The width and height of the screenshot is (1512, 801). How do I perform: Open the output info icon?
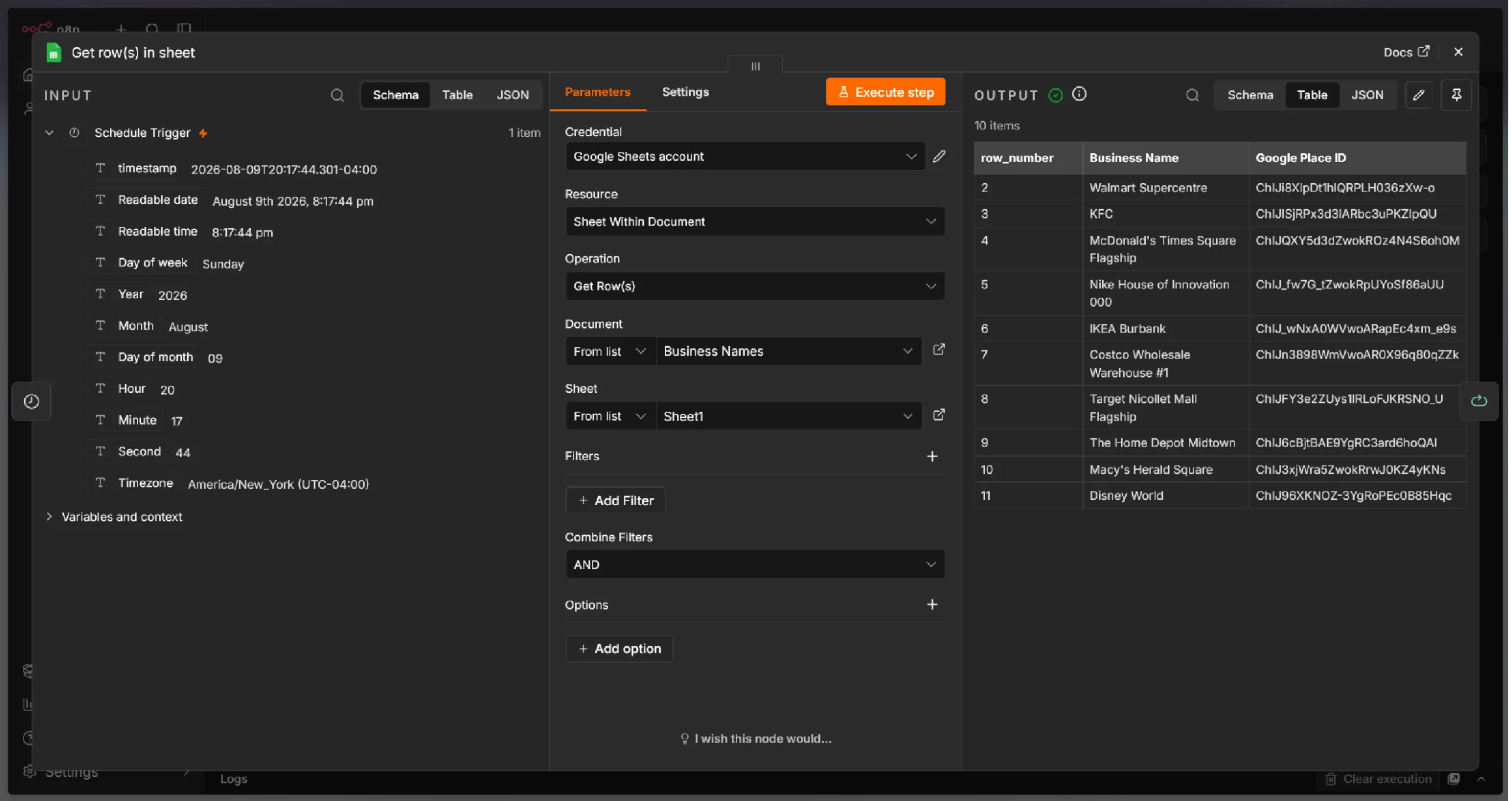point(1079,95)
